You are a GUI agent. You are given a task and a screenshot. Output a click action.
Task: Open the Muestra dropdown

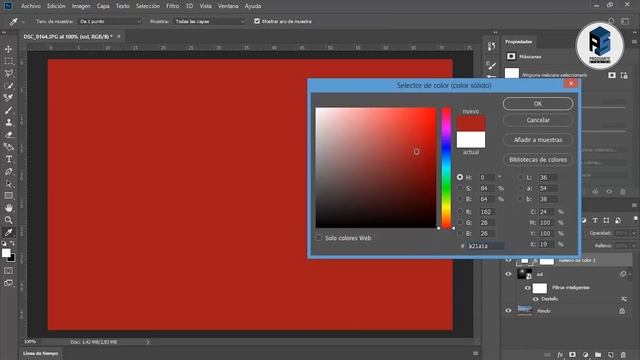pos(209,21)
